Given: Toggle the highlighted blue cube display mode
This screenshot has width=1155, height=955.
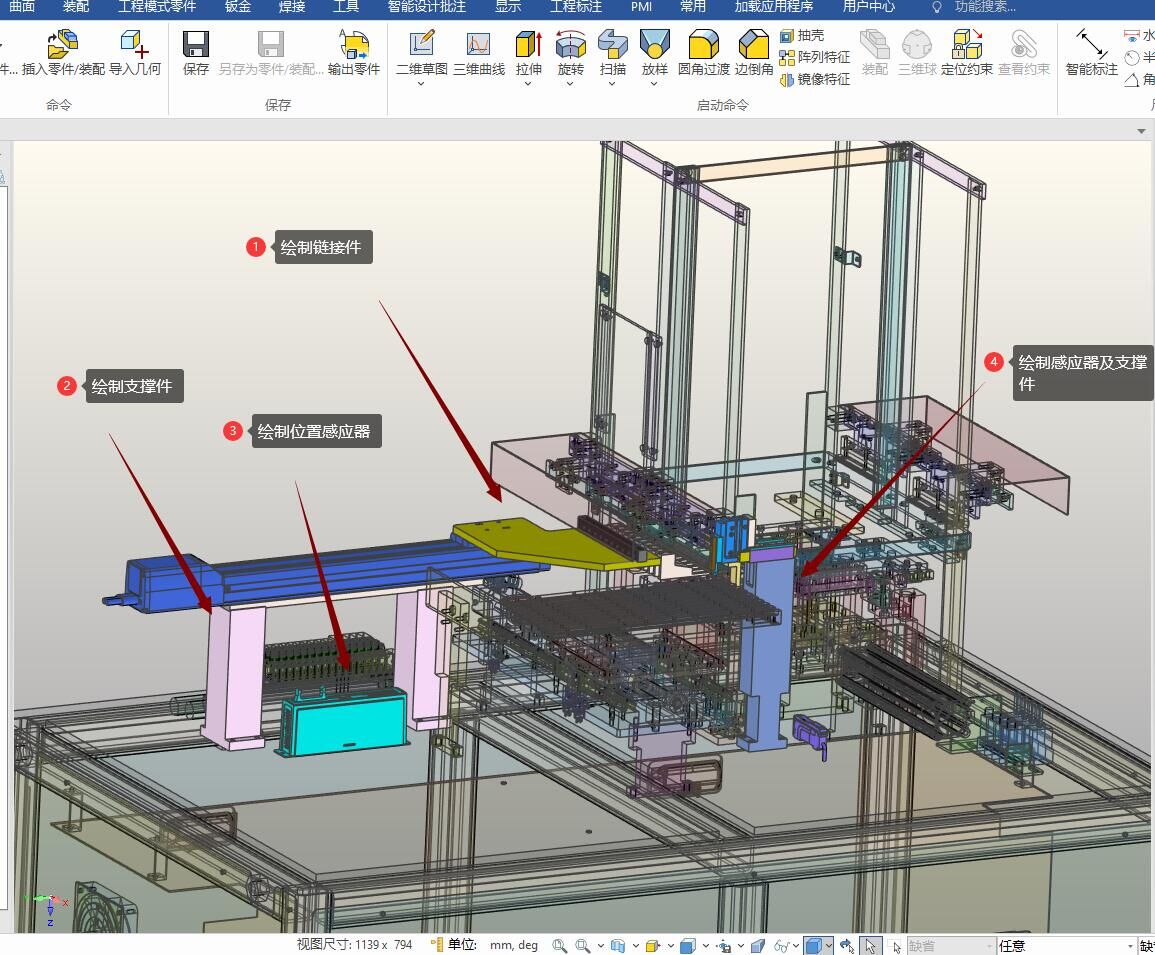Looking at the screenshot, I should (x=813, y=945).
